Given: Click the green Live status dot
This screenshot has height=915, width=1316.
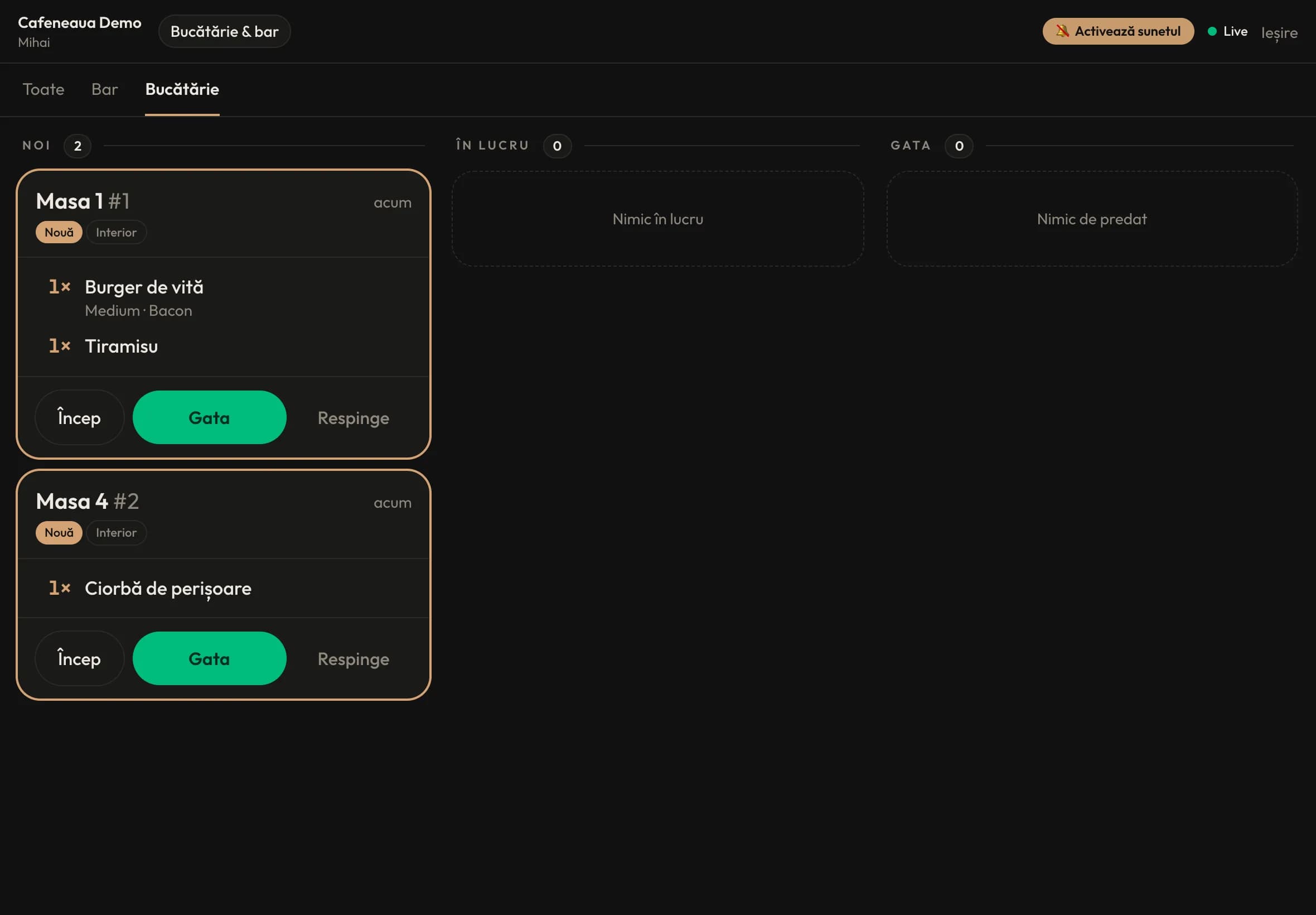Looking at the screenshot, I should click(1212, 32).
